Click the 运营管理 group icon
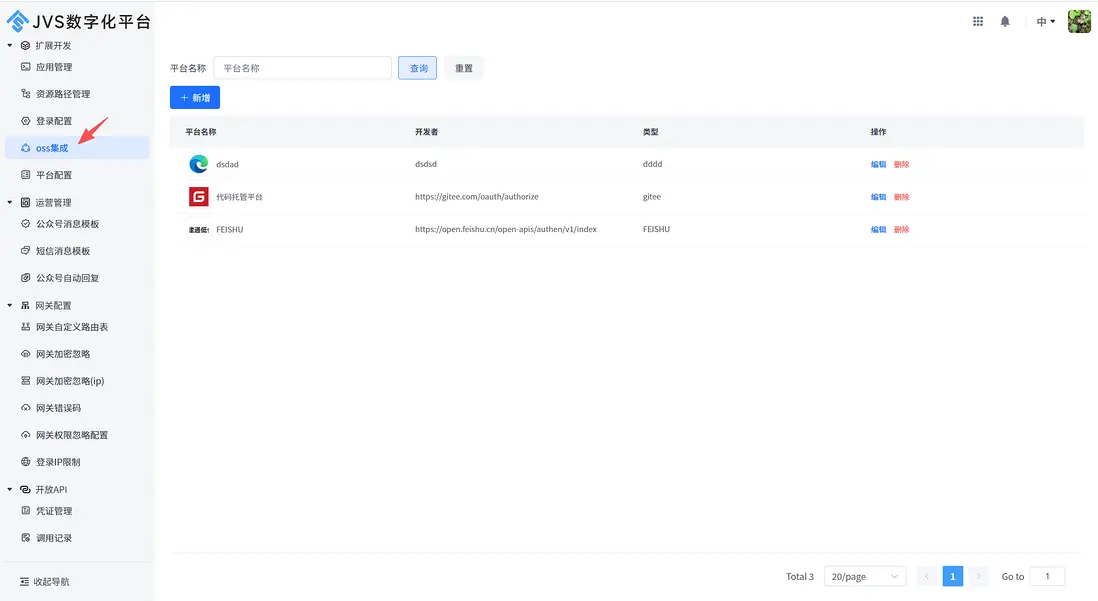 coord(25,202)
